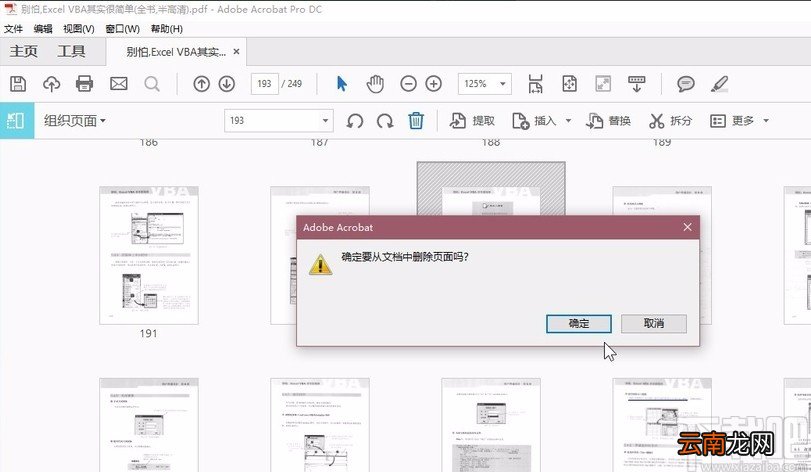Add a comment with speech bubble icon

pos(686,84)
